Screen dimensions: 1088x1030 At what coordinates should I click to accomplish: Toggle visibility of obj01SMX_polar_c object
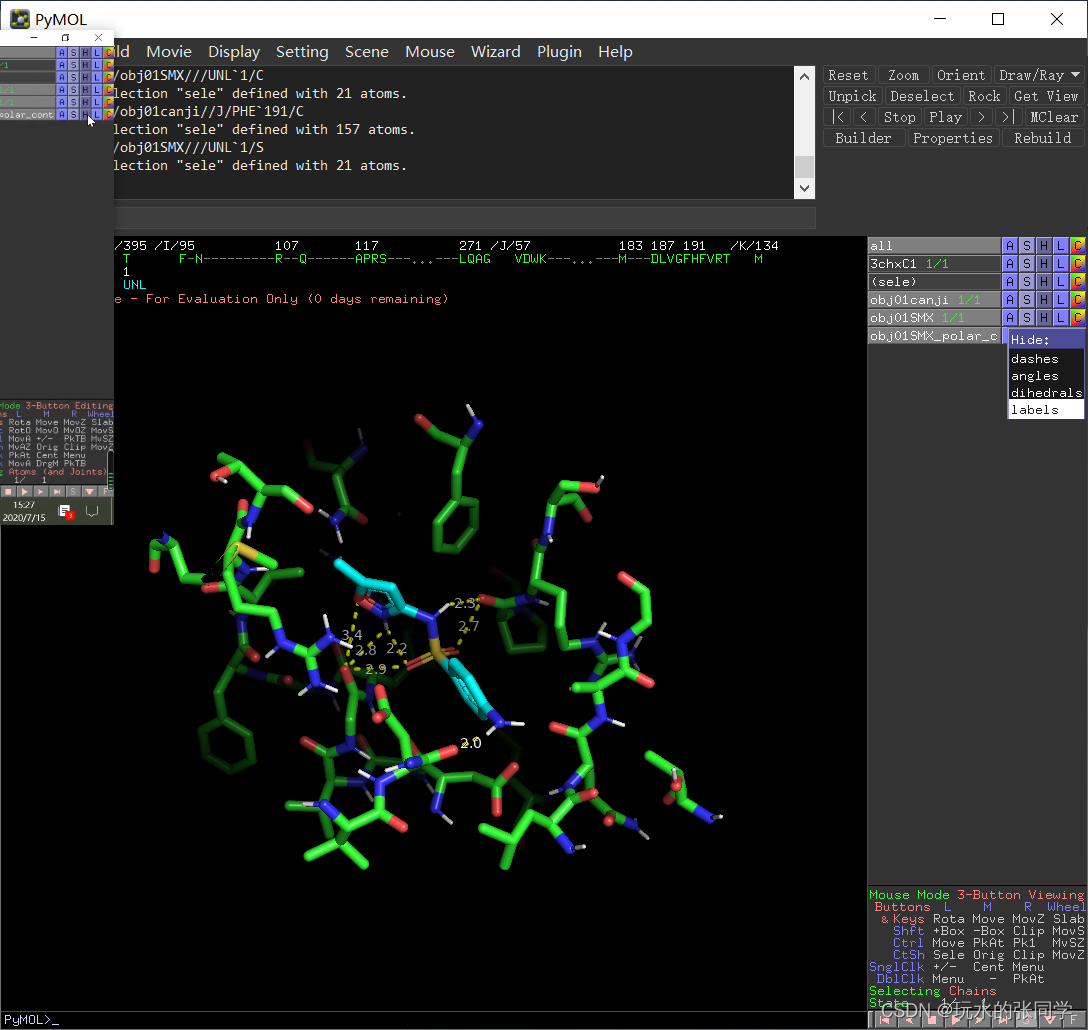[x=934, y=336]
